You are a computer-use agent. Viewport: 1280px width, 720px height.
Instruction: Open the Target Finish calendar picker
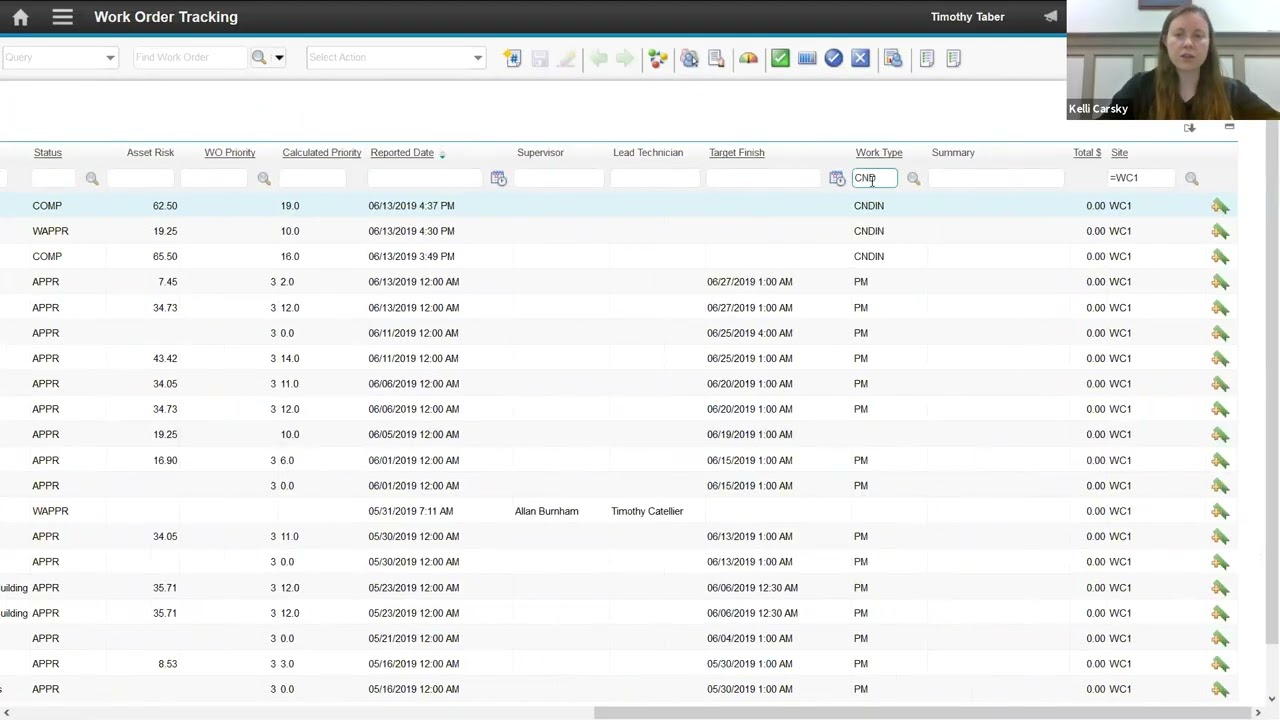pos(837,178)
